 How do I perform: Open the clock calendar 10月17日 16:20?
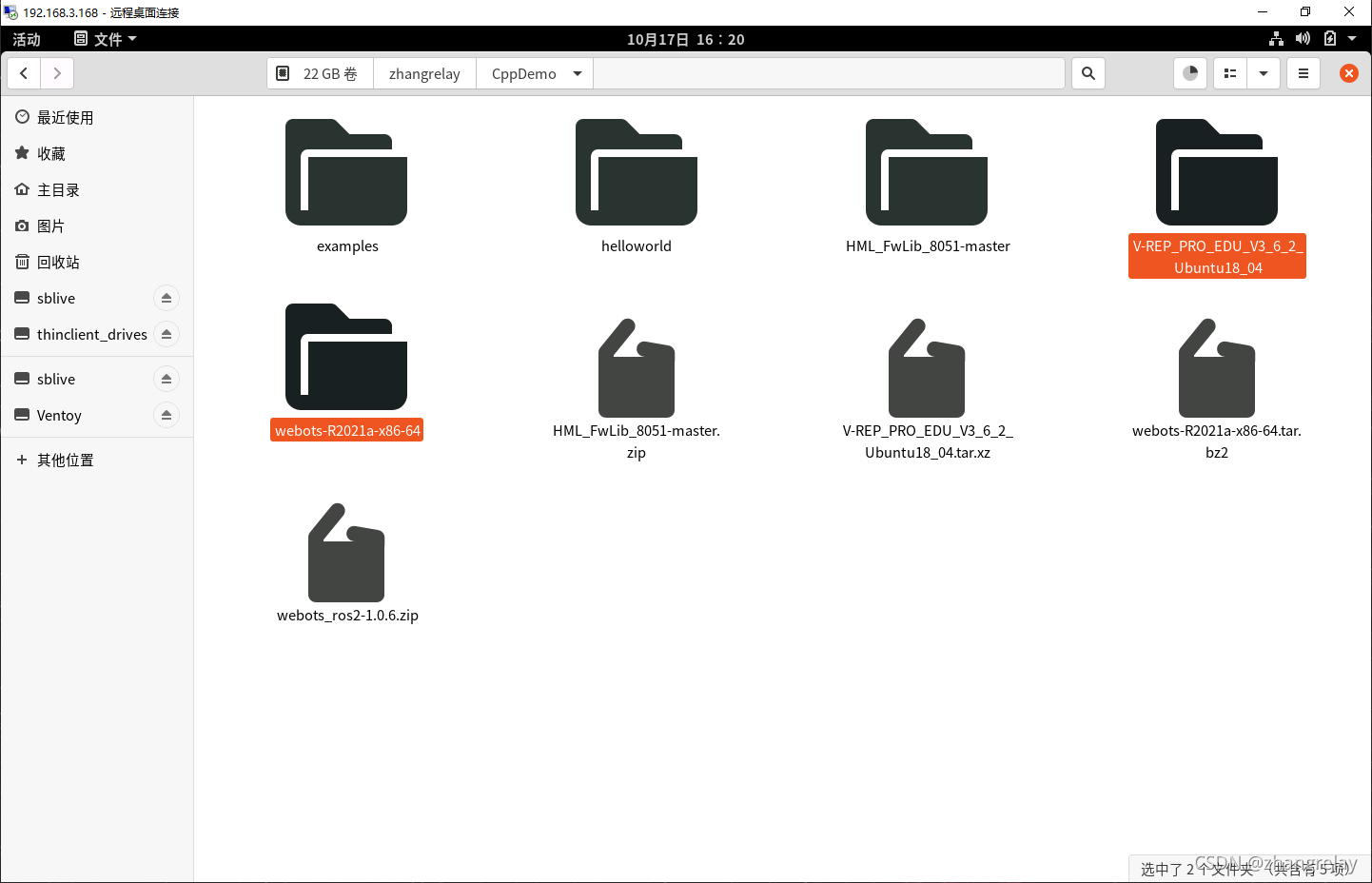tap(686, 39)
